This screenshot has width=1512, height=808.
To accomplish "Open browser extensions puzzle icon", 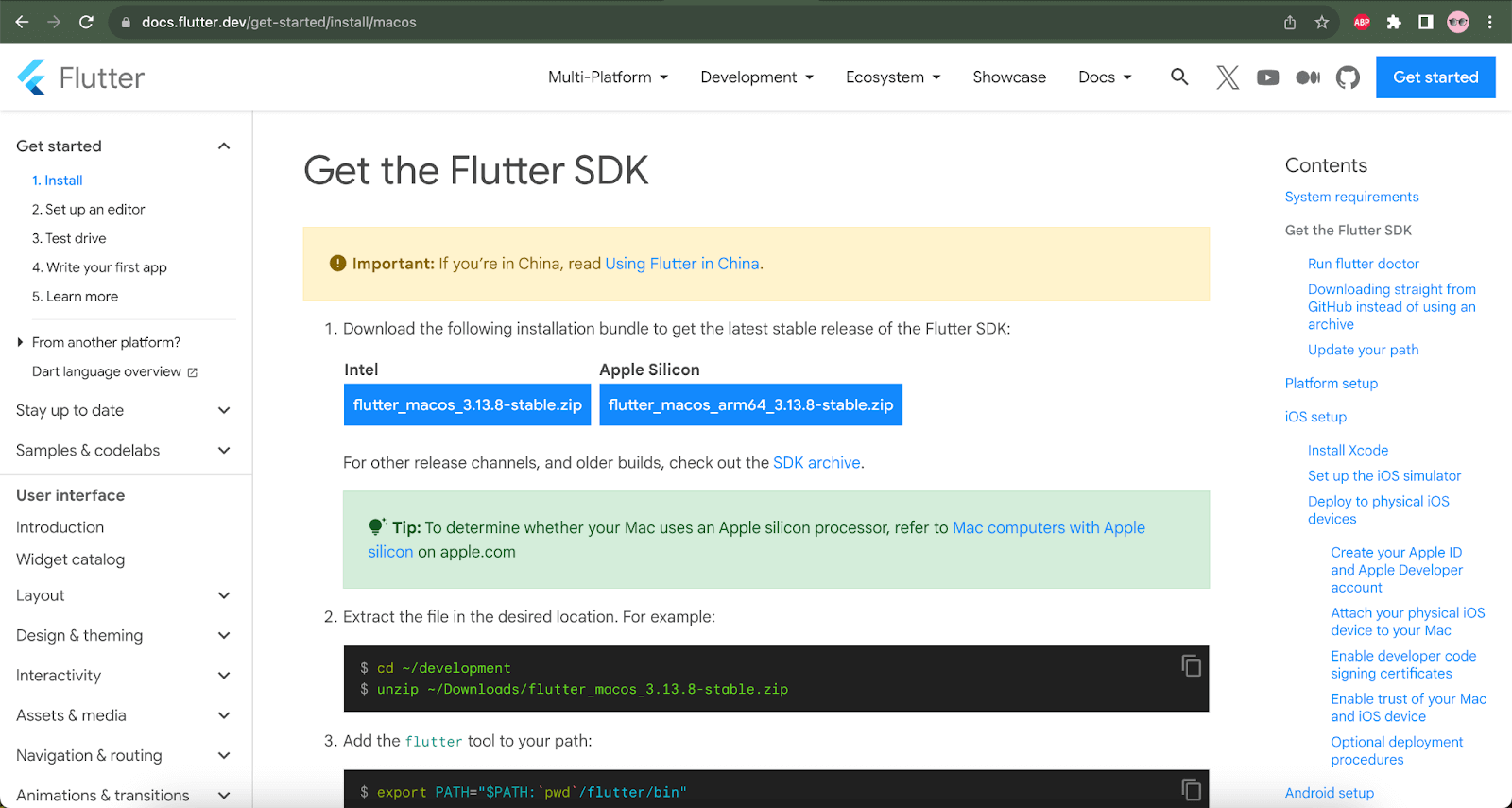I will (x=1394, y=22).
